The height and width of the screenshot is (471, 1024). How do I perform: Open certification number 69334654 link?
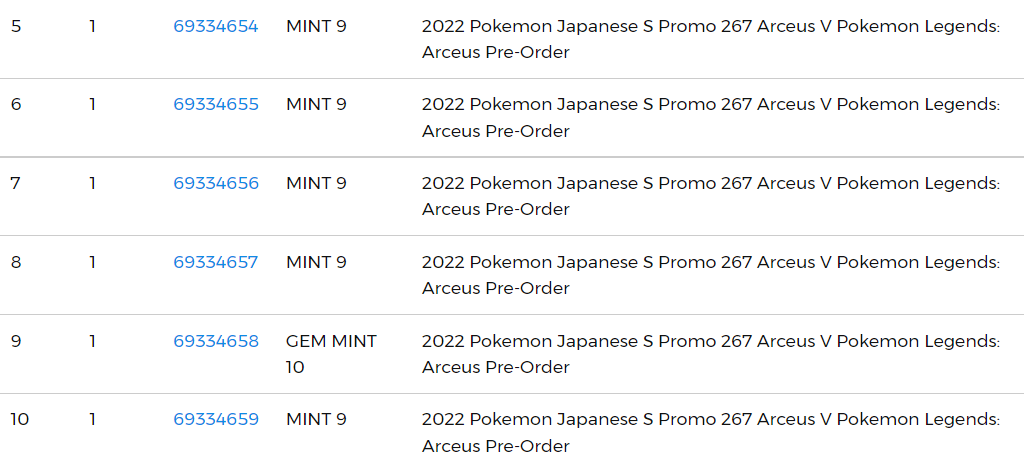pos(216,27)
